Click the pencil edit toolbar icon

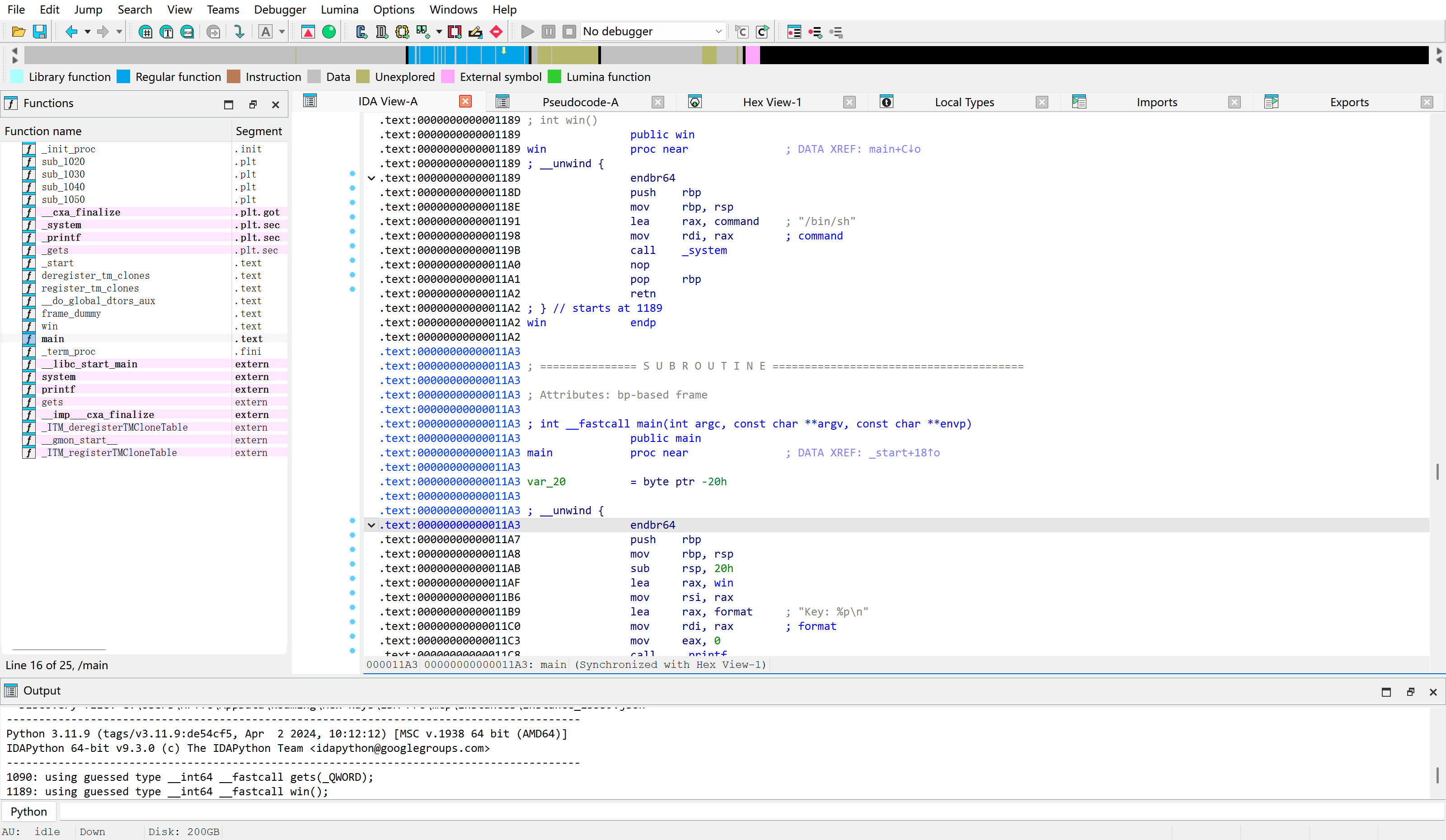pyautogui.click(x=475, y=32)
